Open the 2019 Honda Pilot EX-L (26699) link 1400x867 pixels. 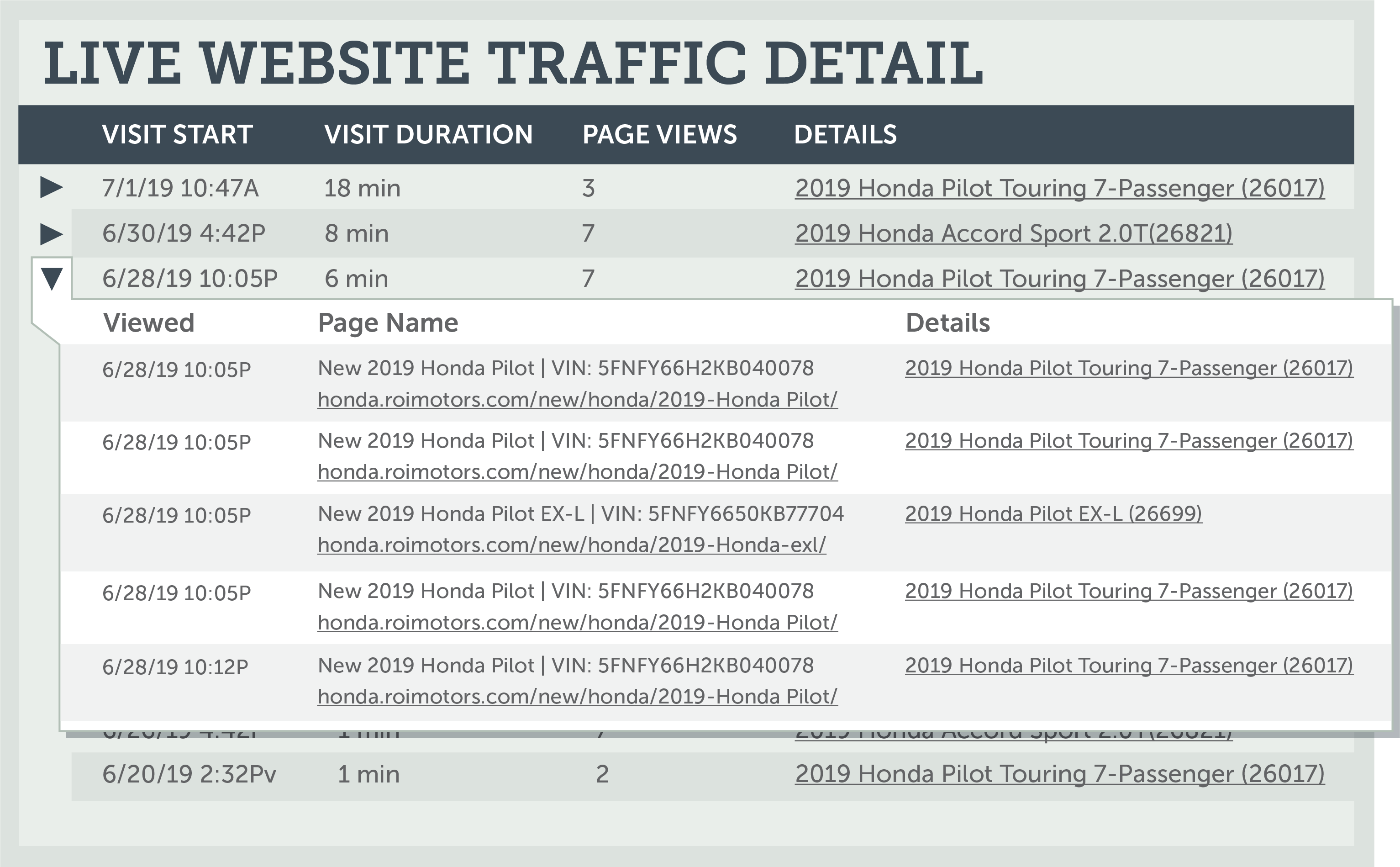point(1053,514)
